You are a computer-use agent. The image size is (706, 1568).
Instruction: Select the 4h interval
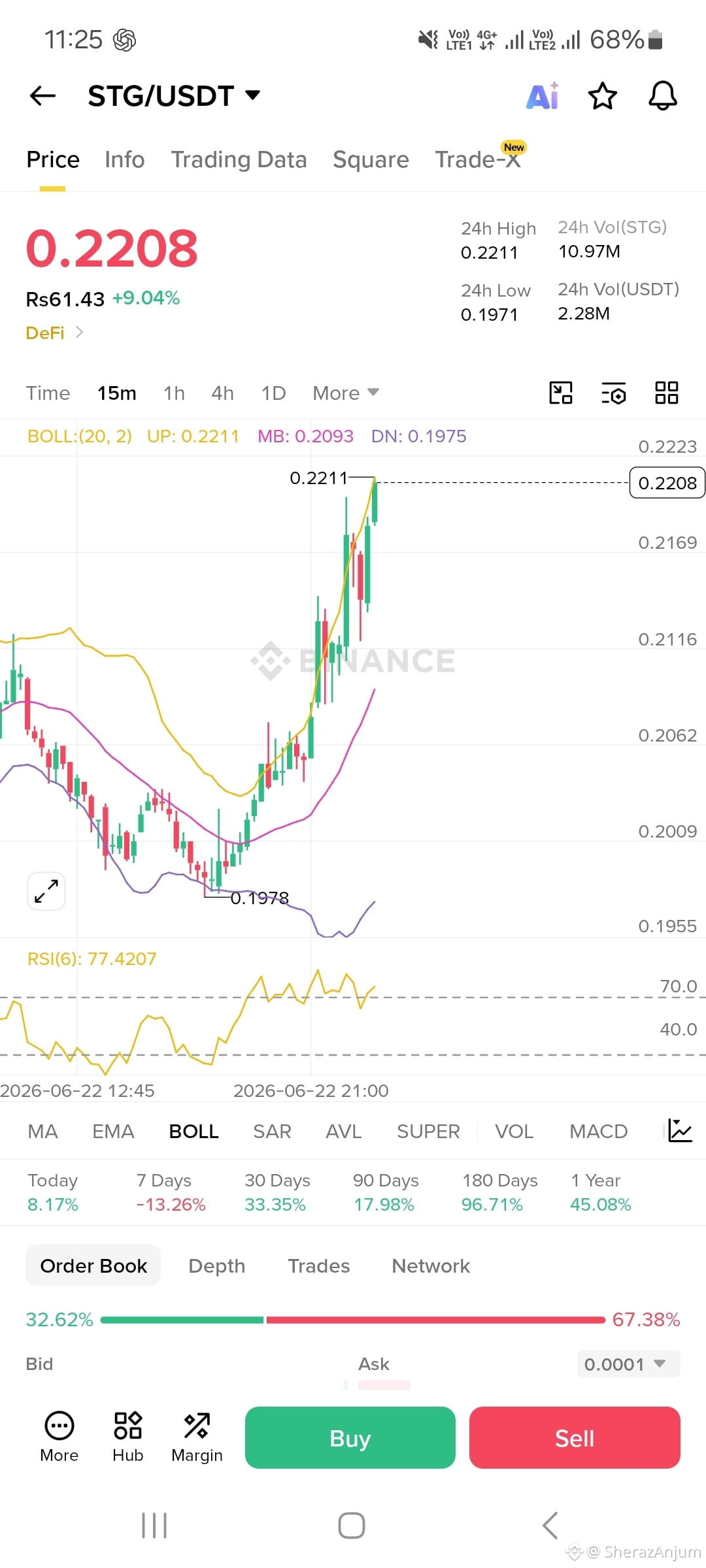point(222,393)
